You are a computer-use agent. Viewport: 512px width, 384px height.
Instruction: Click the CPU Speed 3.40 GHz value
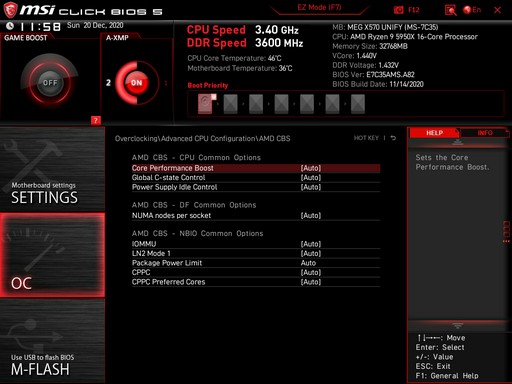click(x=277, y=30)
